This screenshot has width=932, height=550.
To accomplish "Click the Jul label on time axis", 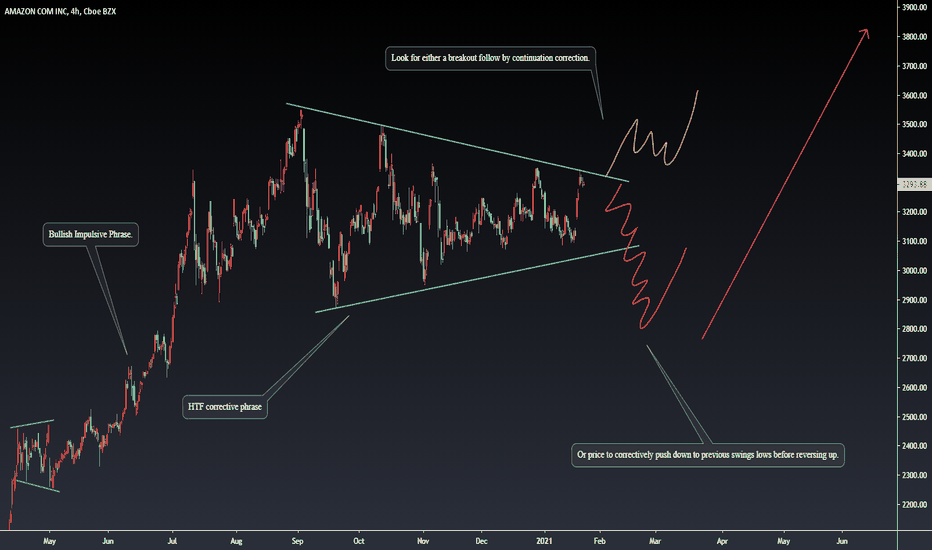I will [x=172, y=541].
